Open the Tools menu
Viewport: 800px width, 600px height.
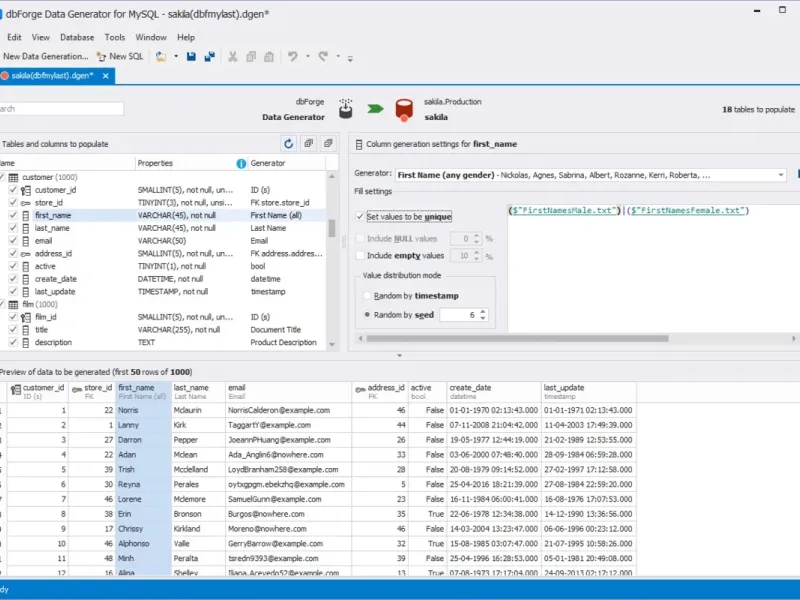pos(115,37)
